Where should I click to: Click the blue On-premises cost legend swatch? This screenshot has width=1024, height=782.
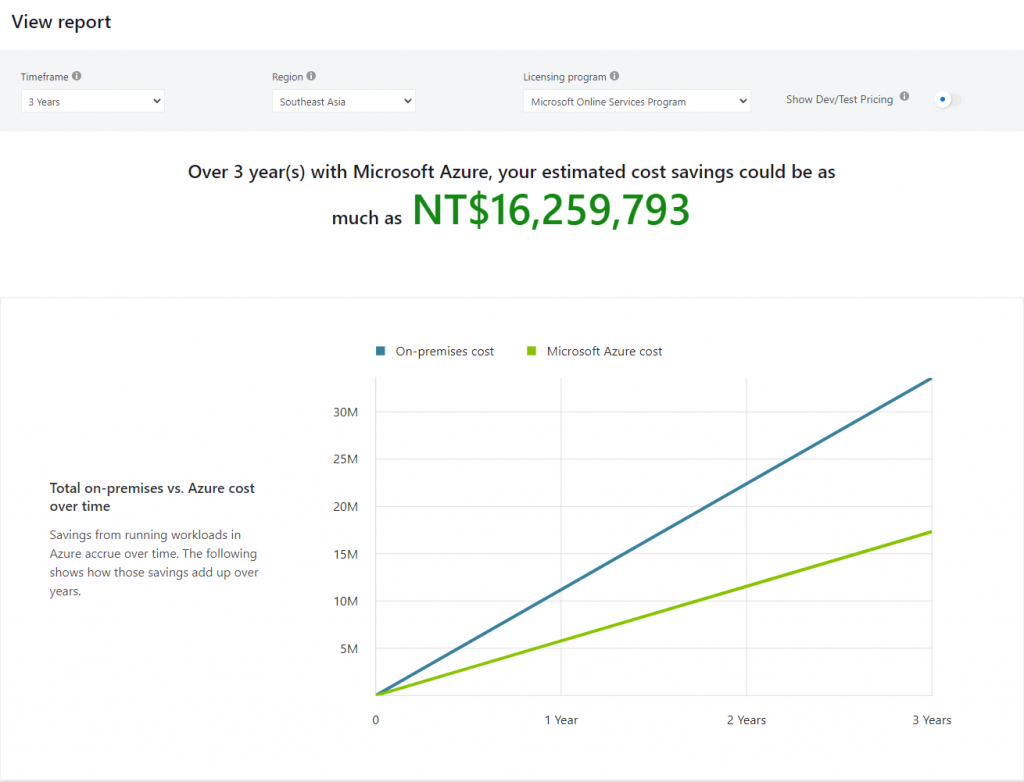pos(380,351)
